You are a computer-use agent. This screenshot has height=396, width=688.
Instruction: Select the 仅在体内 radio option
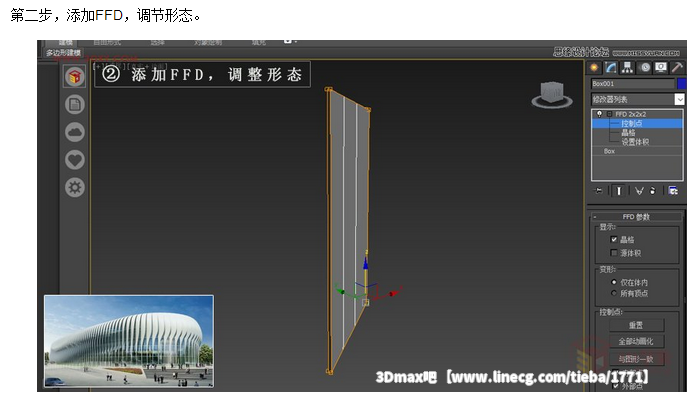614,282
